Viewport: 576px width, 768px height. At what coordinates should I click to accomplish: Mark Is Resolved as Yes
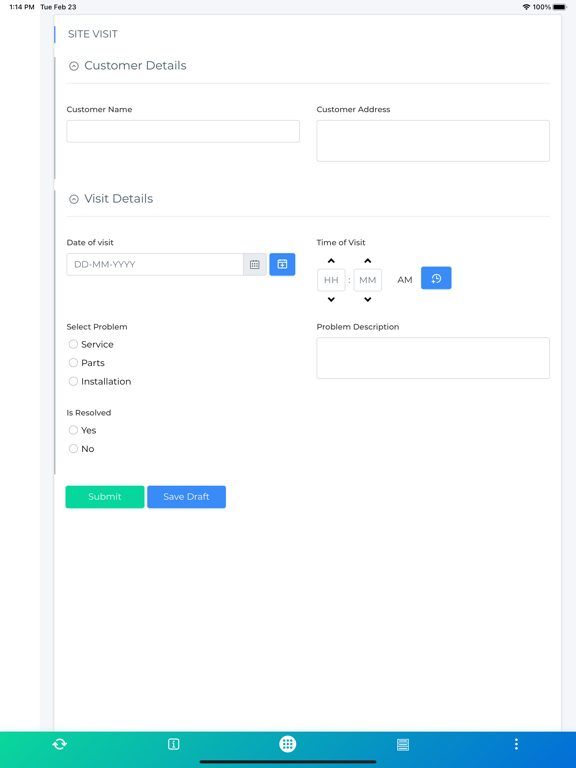[x=73, y=430]
